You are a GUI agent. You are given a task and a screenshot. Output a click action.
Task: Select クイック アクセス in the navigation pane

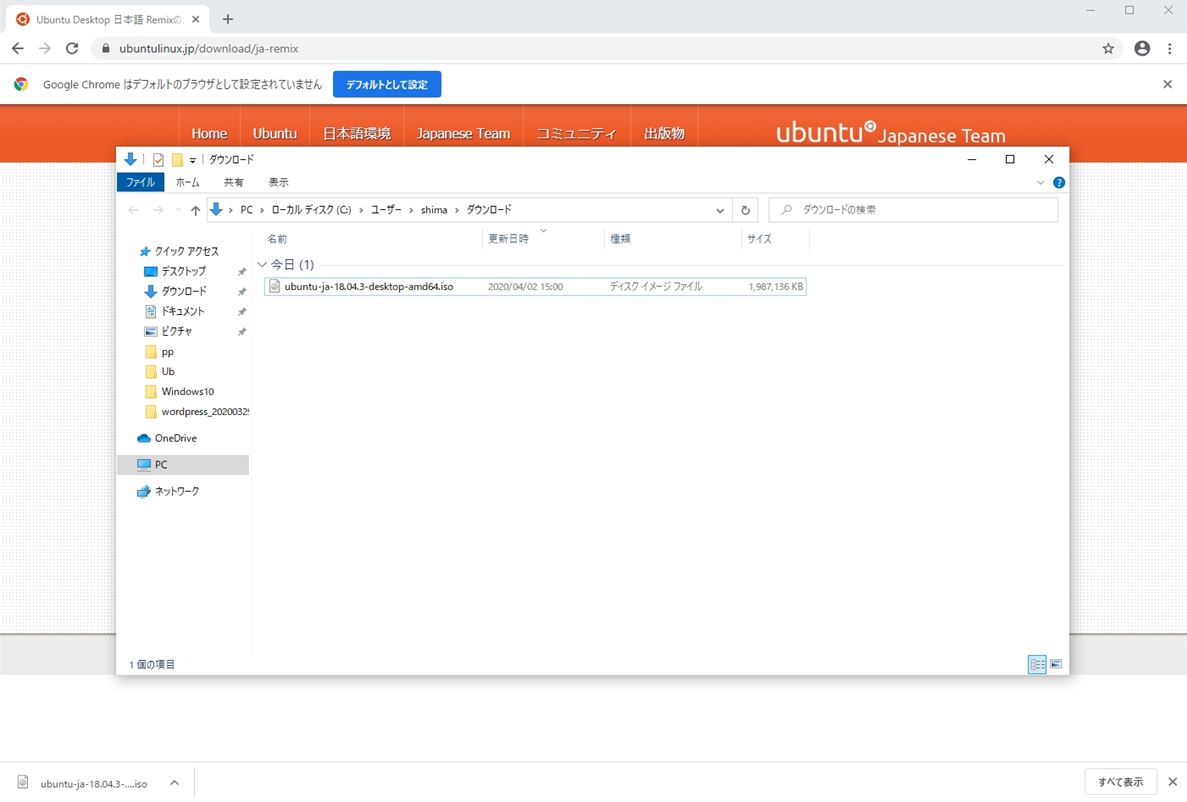click(186, 251)
